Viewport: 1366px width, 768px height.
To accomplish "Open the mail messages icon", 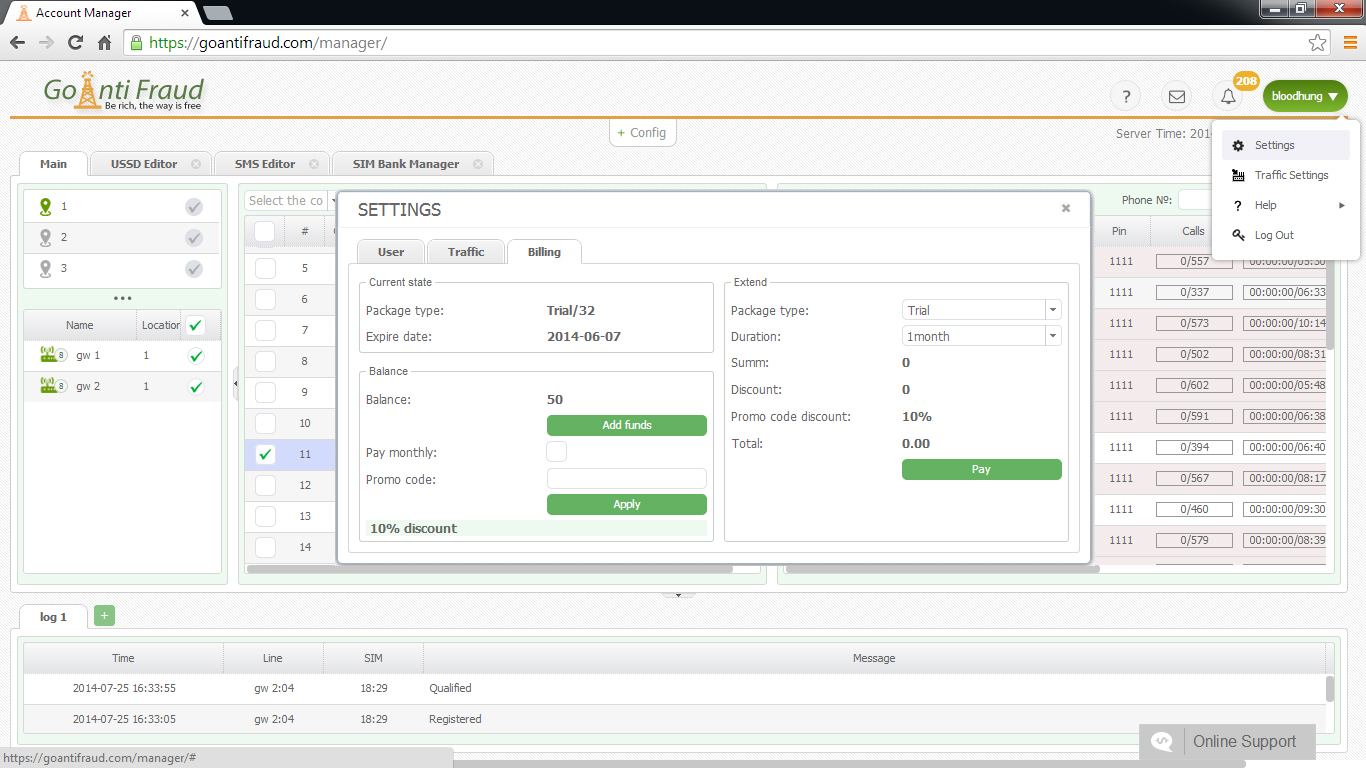I will 1177,97.
